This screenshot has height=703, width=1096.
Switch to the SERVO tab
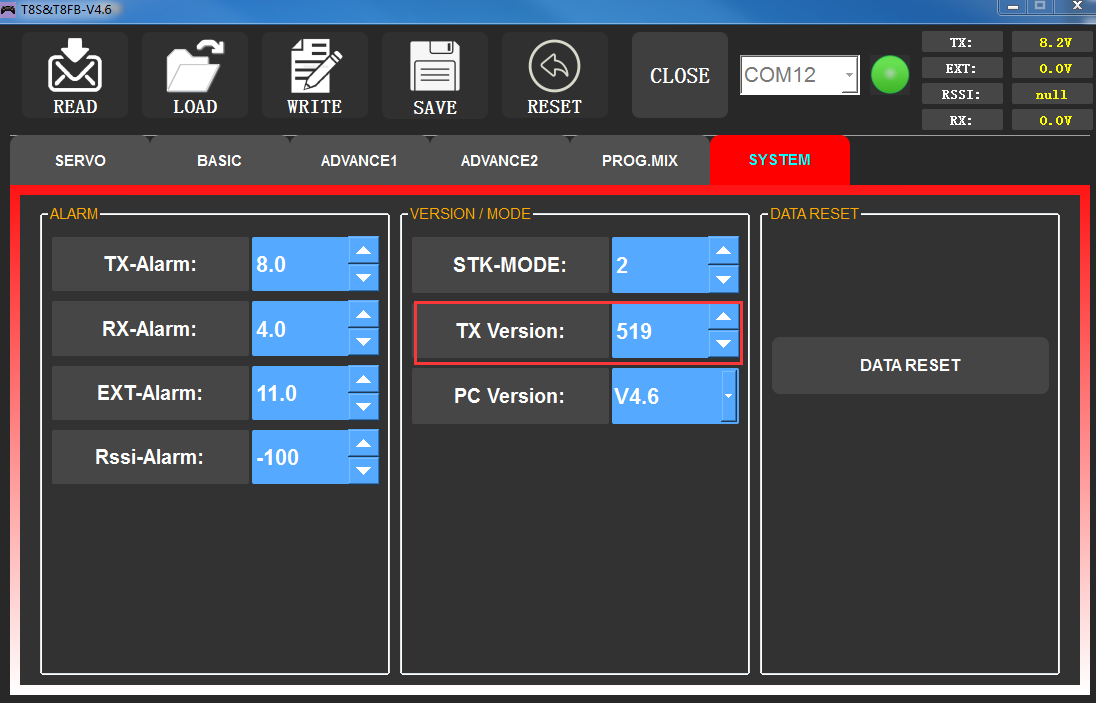click(80, 161)
